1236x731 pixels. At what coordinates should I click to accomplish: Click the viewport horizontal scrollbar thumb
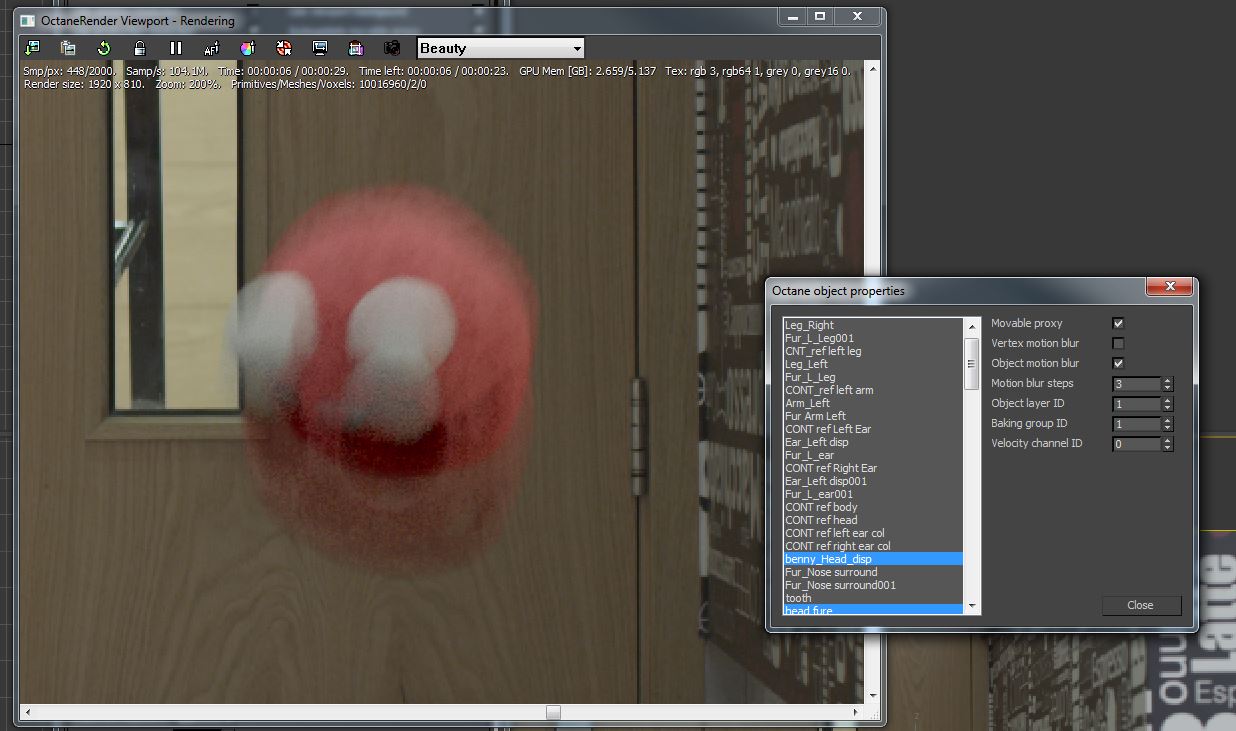553,712
